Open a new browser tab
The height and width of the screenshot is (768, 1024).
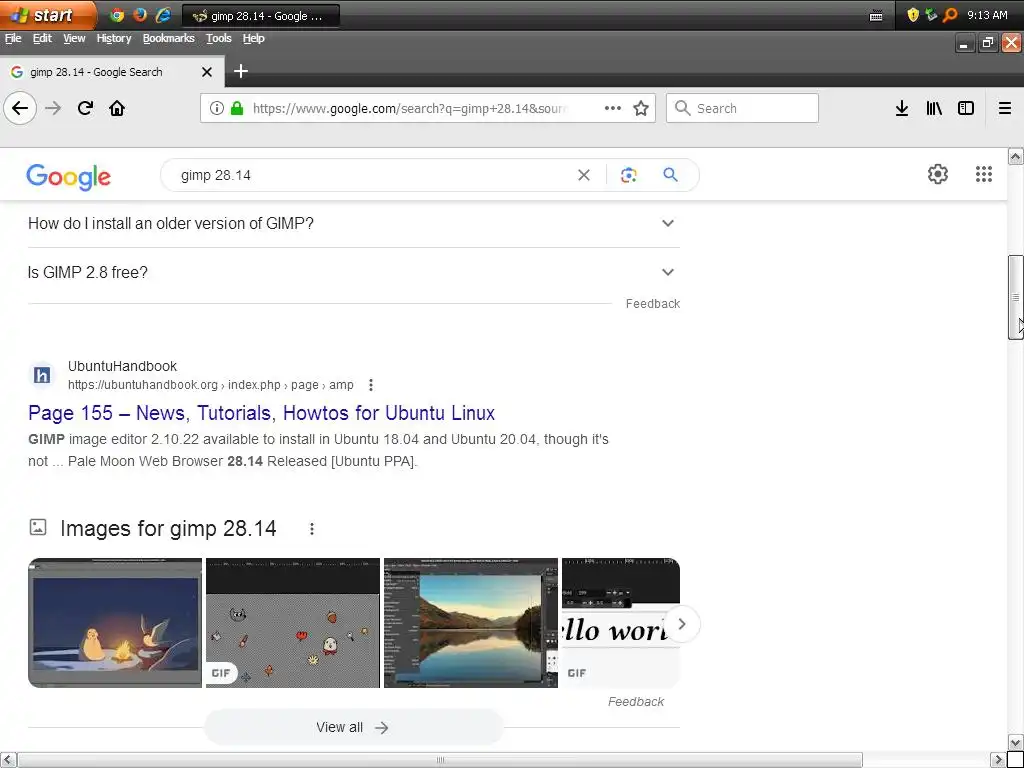point(240,71)
